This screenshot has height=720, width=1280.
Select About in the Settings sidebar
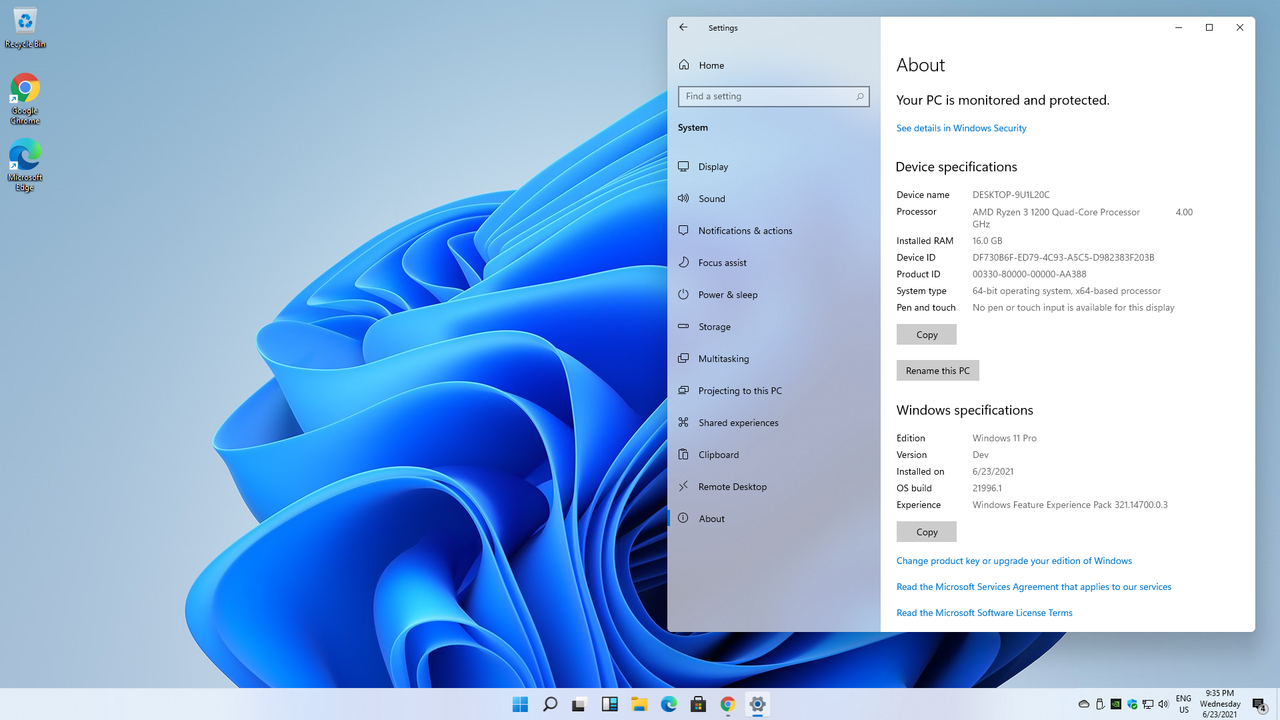coord(774,519)
